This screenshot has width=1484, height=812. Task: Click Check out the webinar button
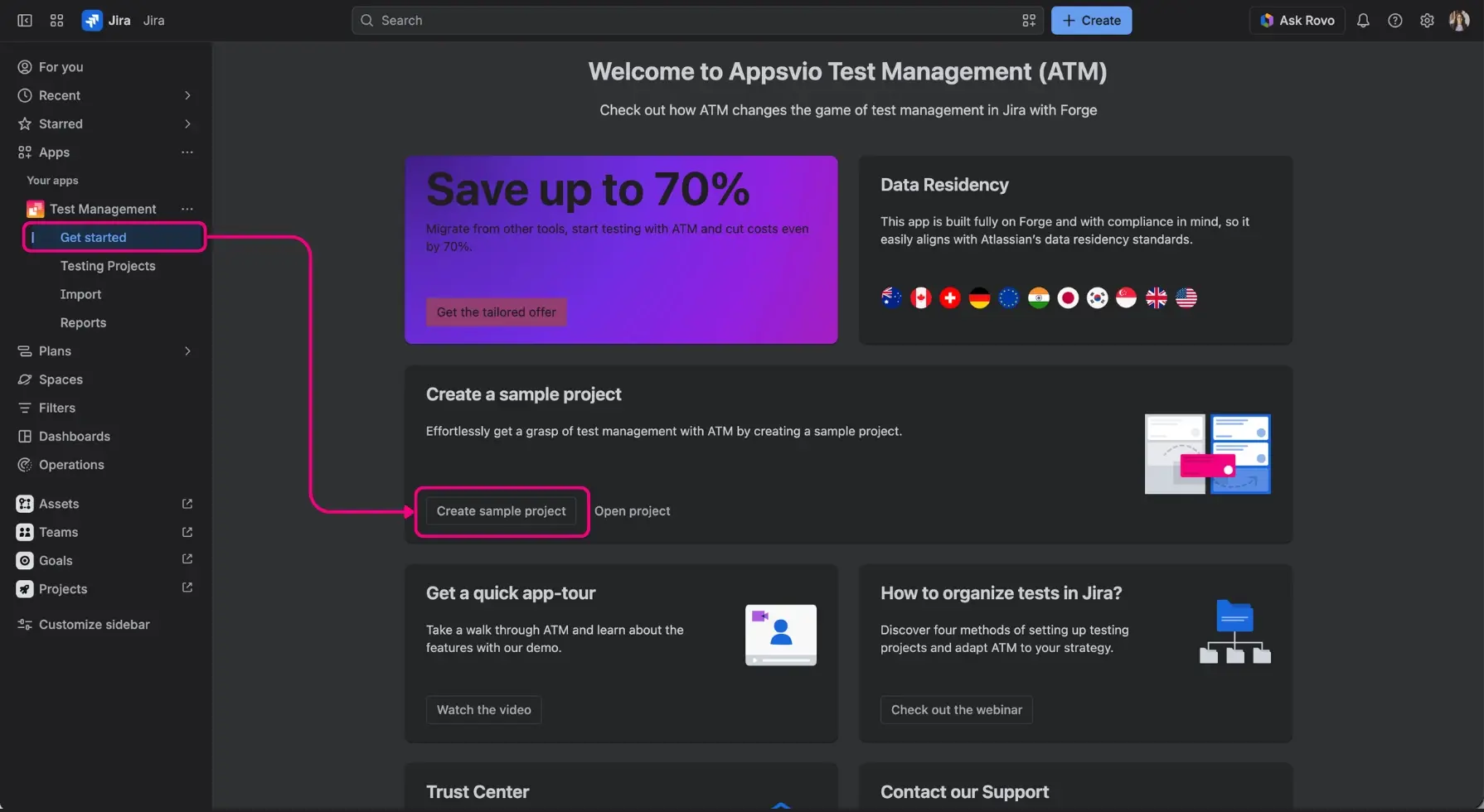point(957,710)
